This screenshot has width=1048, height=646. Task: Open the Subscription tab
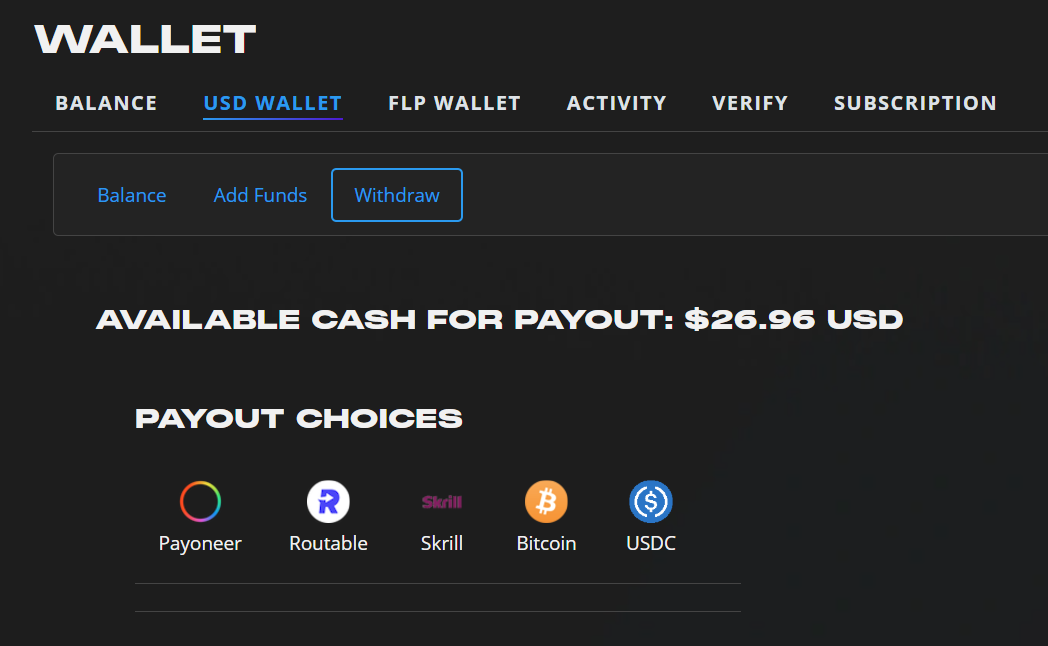click(x=915, y=103)
